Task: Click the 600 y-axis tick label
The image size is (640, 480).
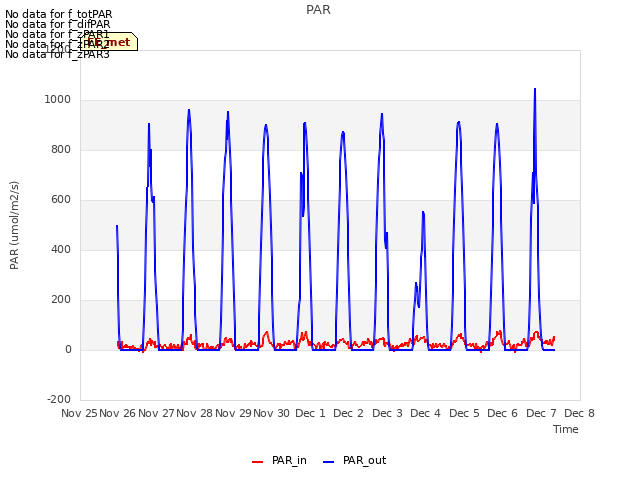Action: tap(61, 200)
